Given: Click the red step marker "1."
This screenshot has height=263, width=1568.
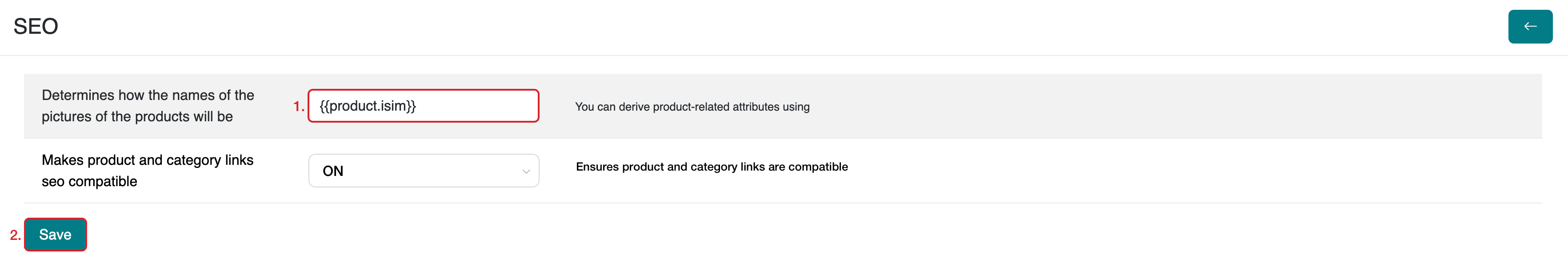Looking at the screenshot, I should point(298,107).
